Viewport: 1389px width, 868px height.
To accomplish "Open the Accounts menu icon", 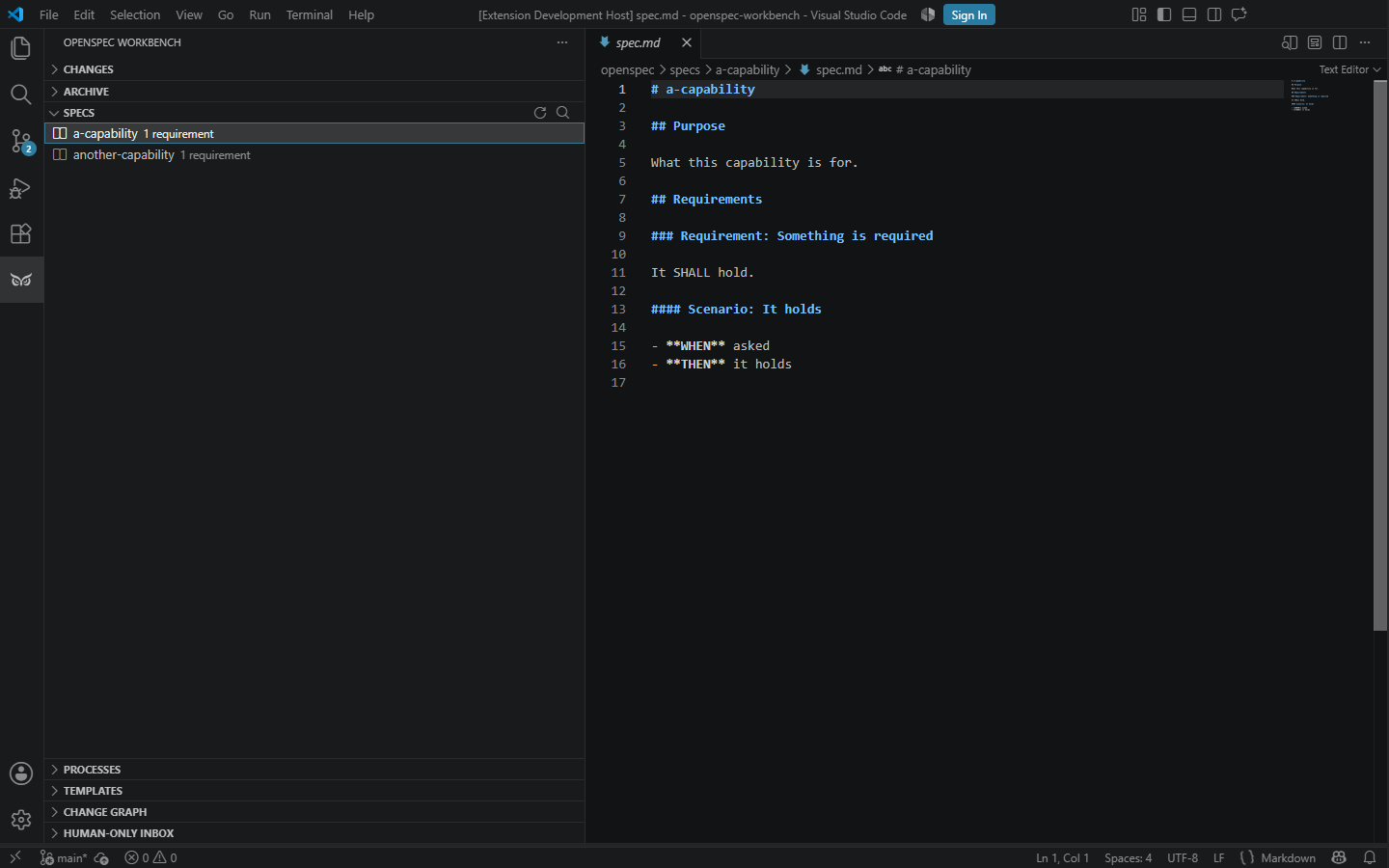I will [21, 773].
